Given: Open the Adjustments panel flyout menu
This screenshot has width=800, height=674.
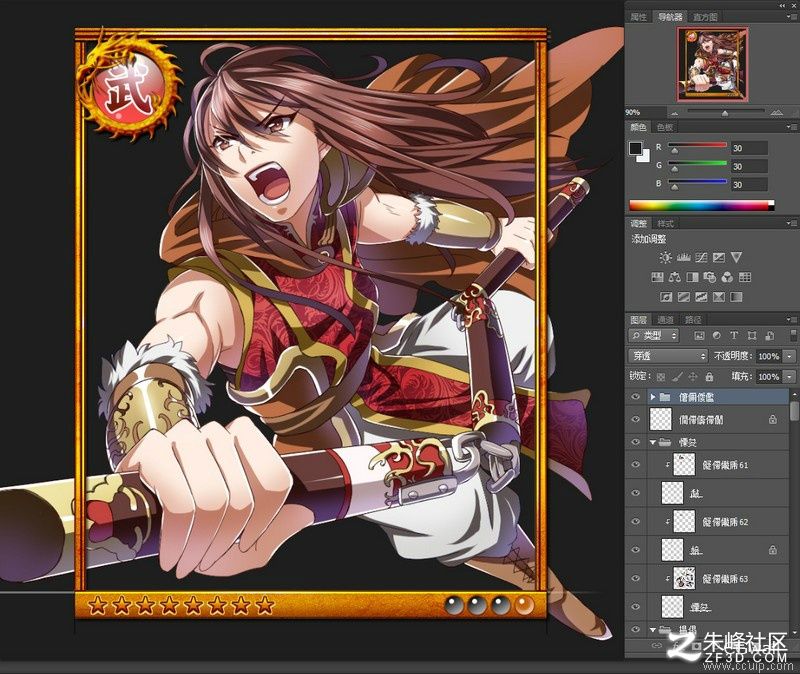Looking at the screenshot, I should (792, 223).
